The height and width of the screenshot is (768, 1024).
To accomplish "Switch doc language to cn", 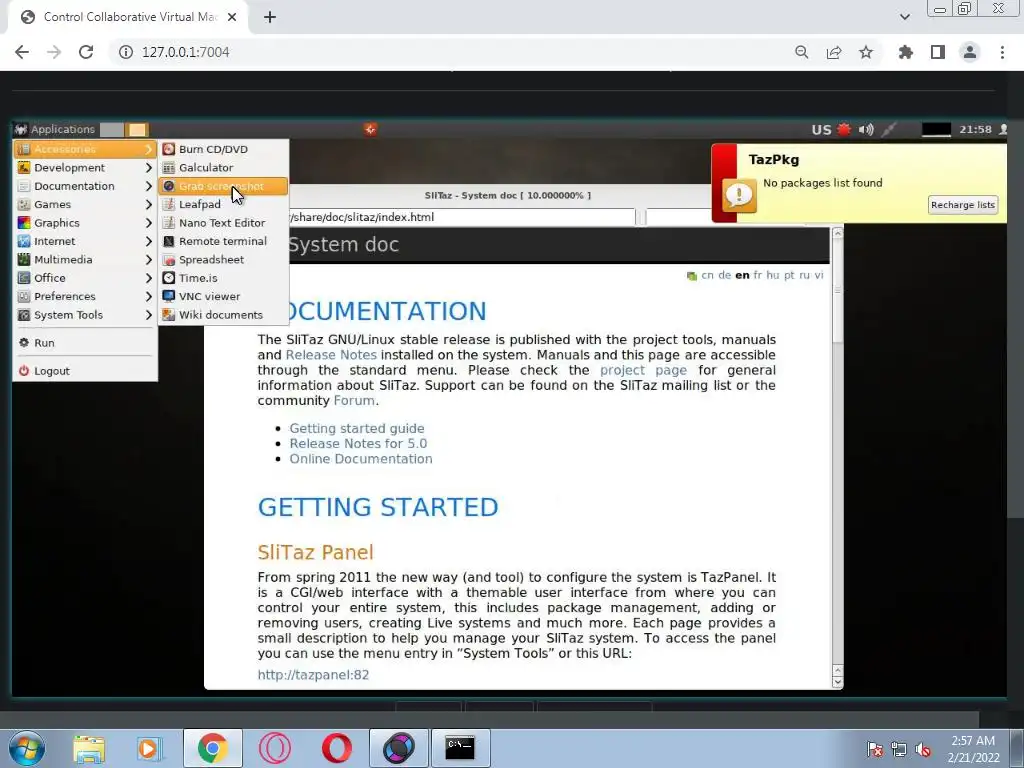I will pyautogui.click(x=707, y=276).
